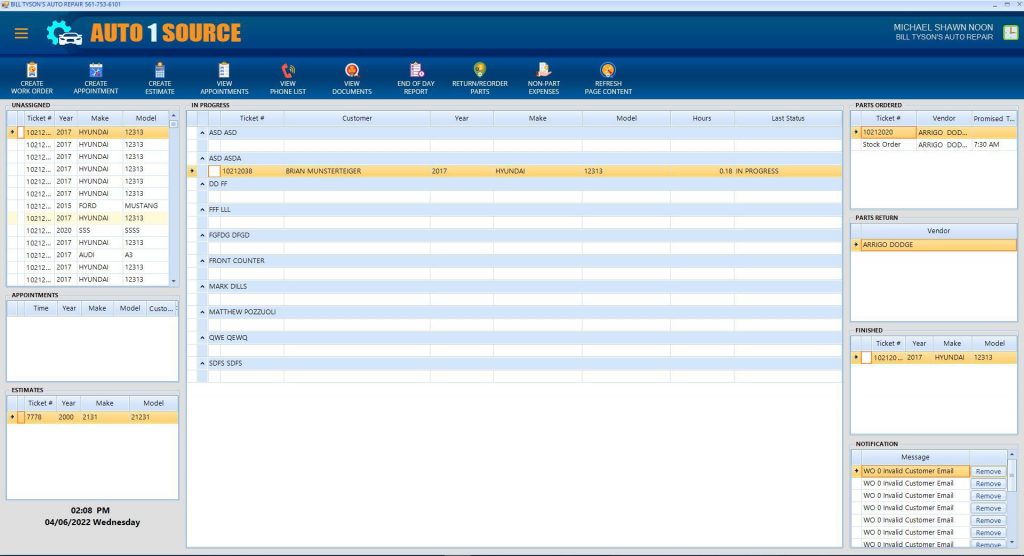Start a new estimate with Create Estimate
The image size is (1024, 556).
coord(160,71)
